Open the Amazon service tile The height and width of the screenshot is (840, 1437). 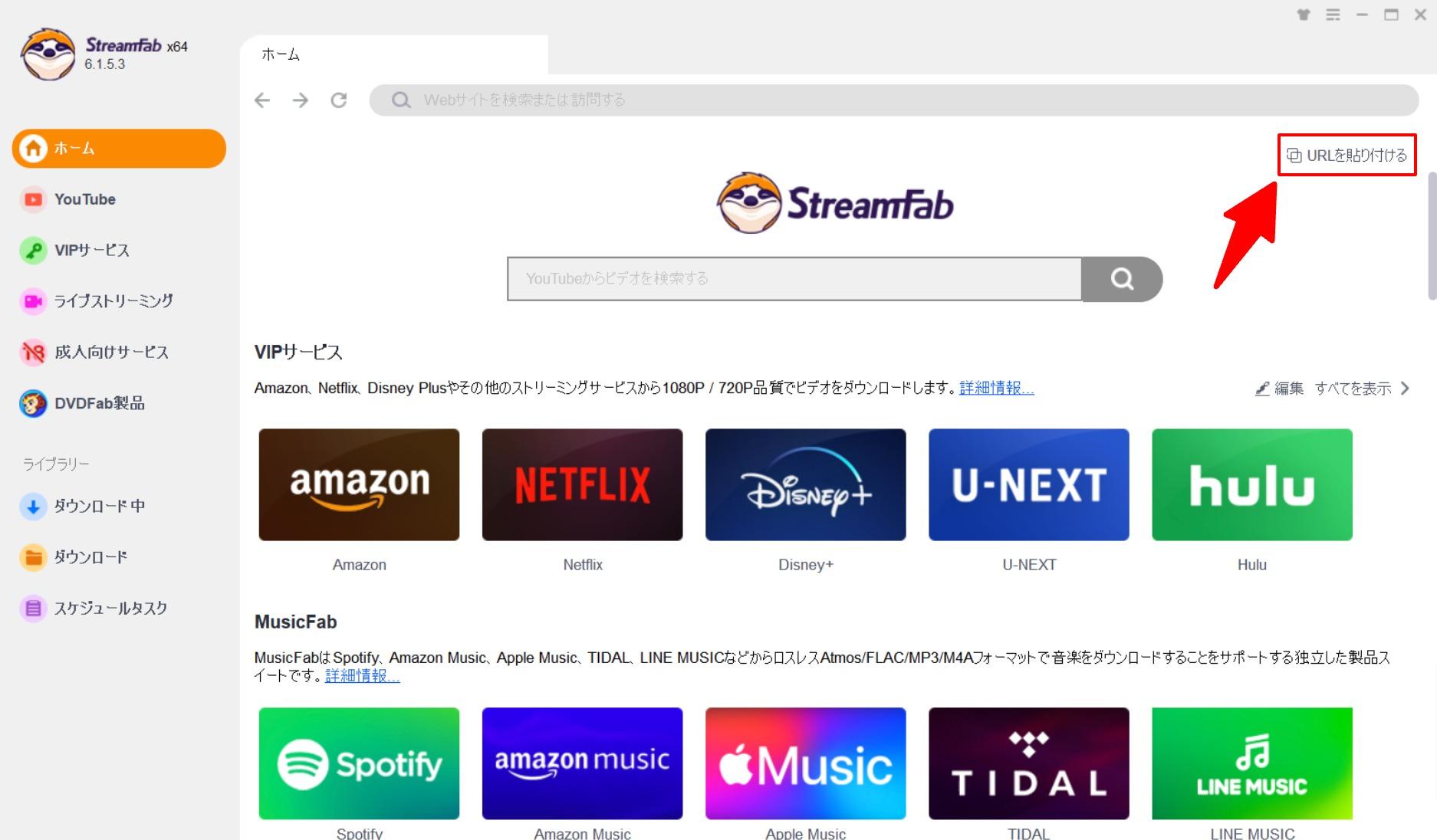coord(359,484)
